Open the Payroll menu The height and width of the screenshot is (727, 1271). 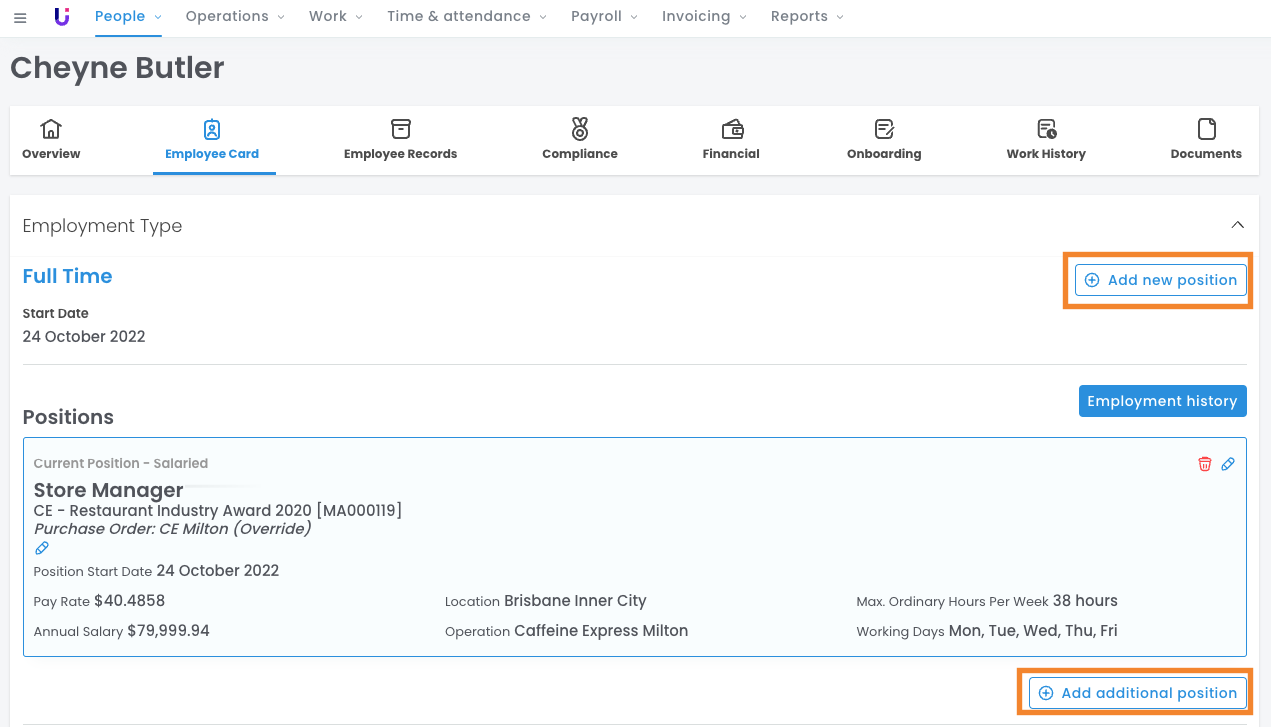click(604, 17)
